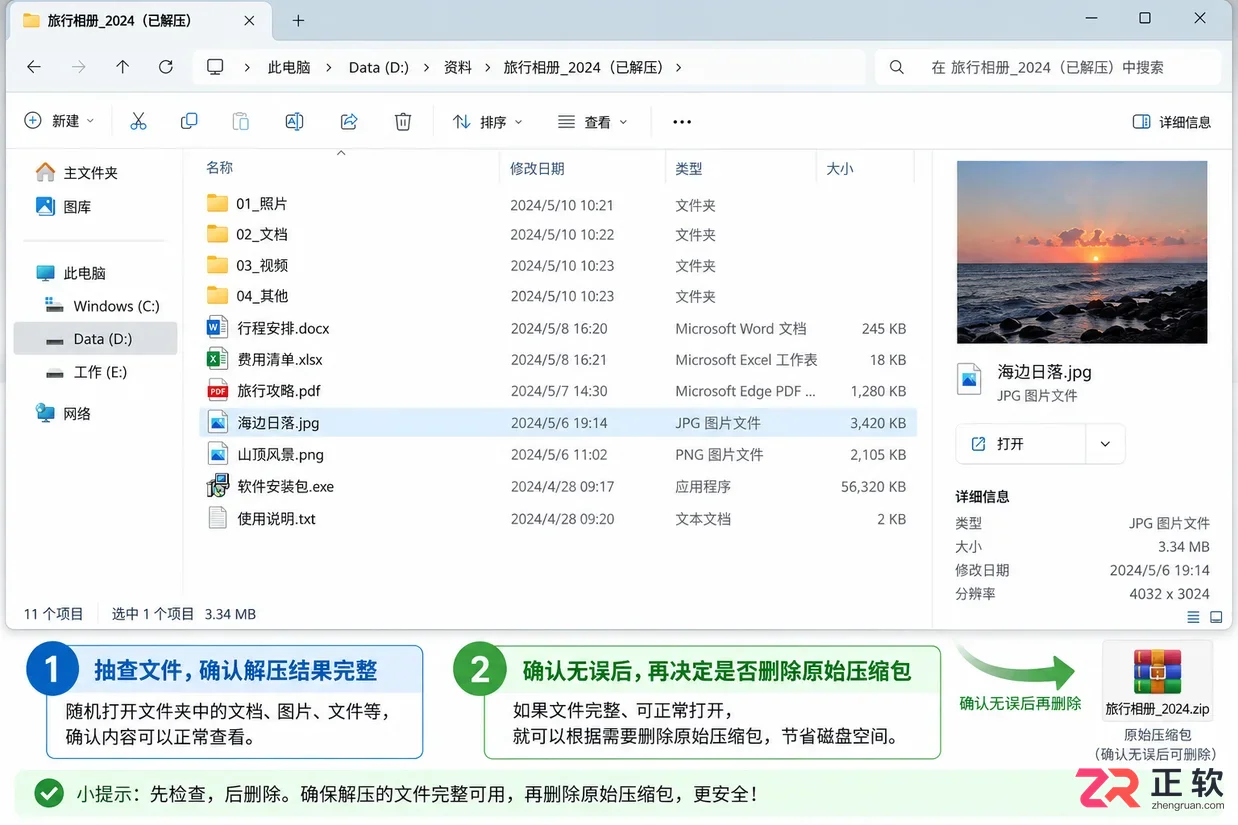Switch to large thumbnails view icon
This screenshot has height=825, width=1238.
coord(1216,617)
